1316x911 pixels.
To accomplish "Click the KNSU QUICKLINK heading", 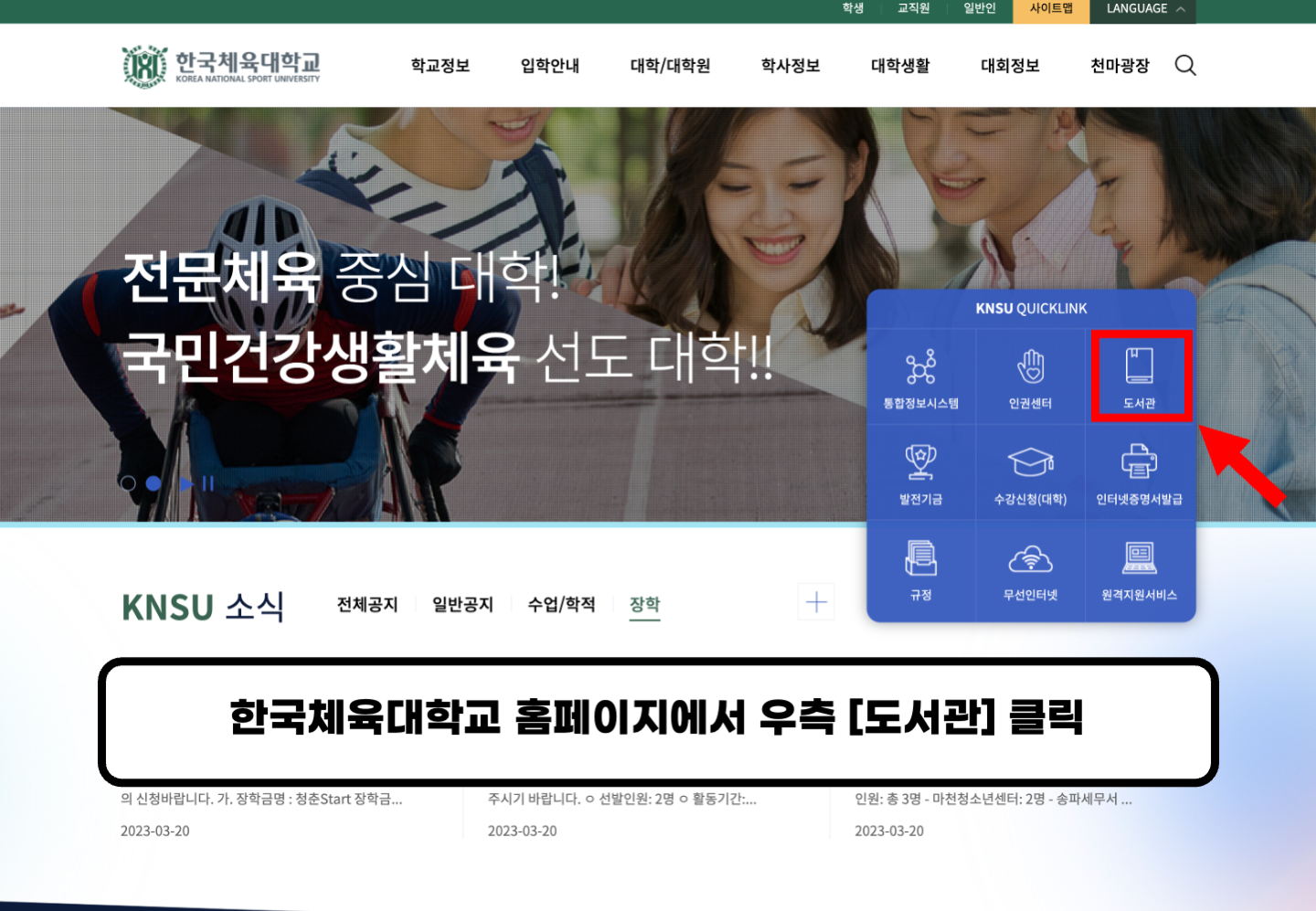I will point(1031,309).
